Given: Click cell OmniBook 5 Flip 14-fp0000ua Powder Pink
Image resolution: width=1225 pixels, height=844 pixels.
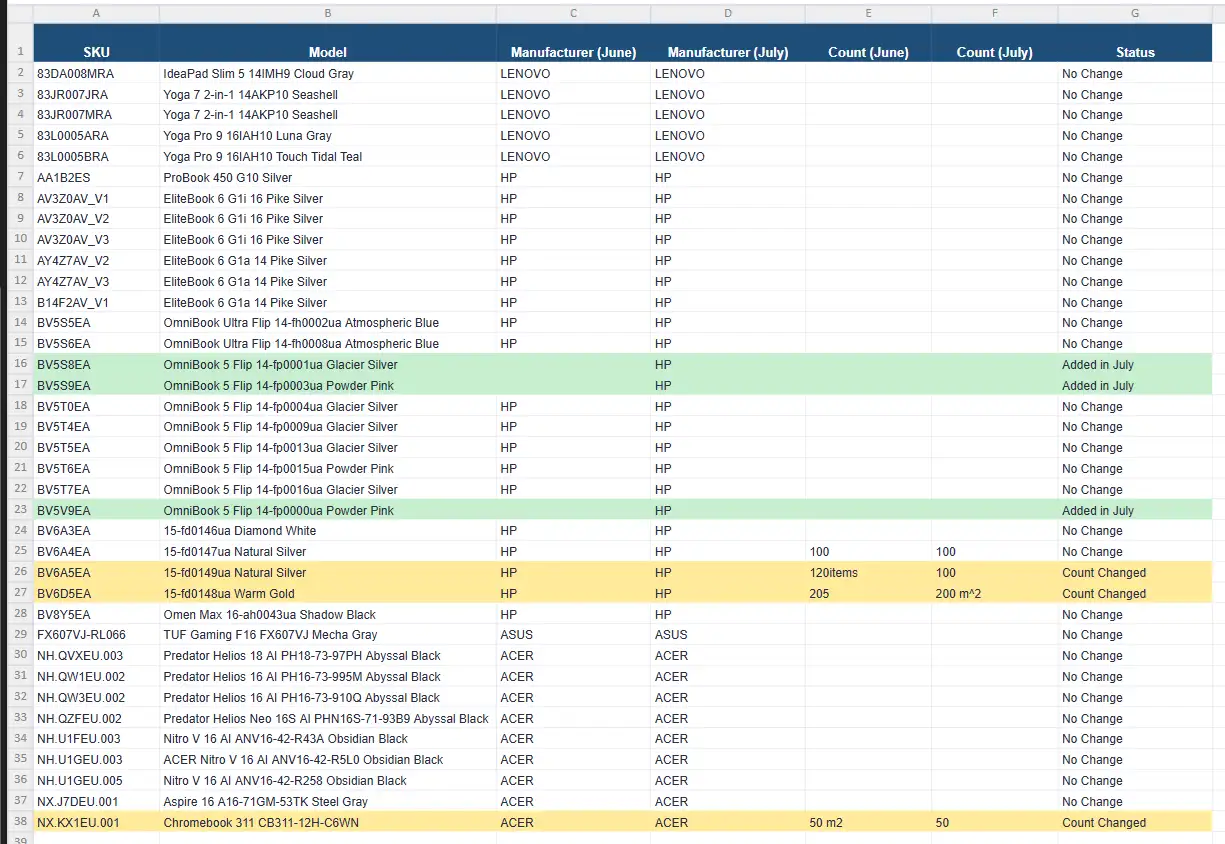Looking at the screenshot, I should pyautogui.click(x=327, y=511).
